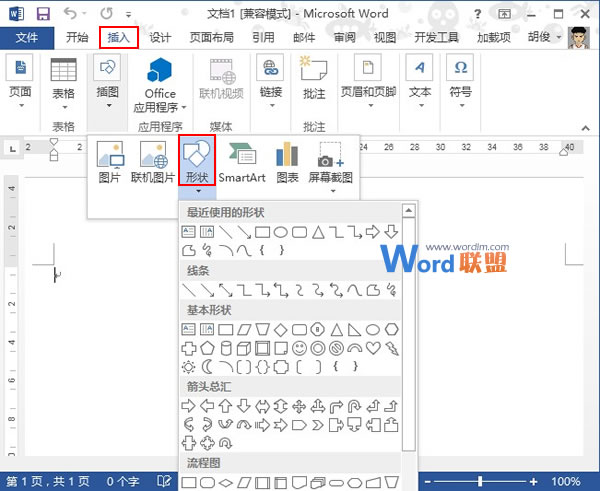Viewport: 600px width, 491px height.
Task: Select the cube basic shape
Action: [244, 348]
